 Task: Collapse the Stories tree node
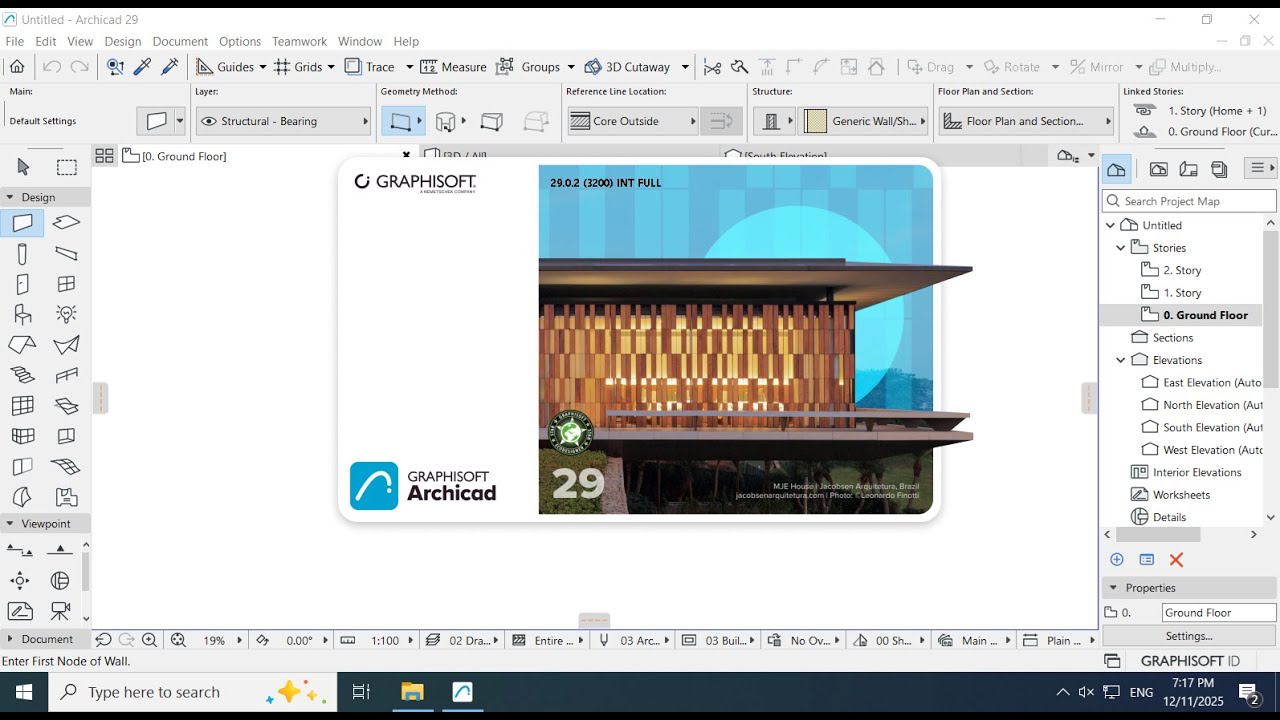coord(1121,248)
